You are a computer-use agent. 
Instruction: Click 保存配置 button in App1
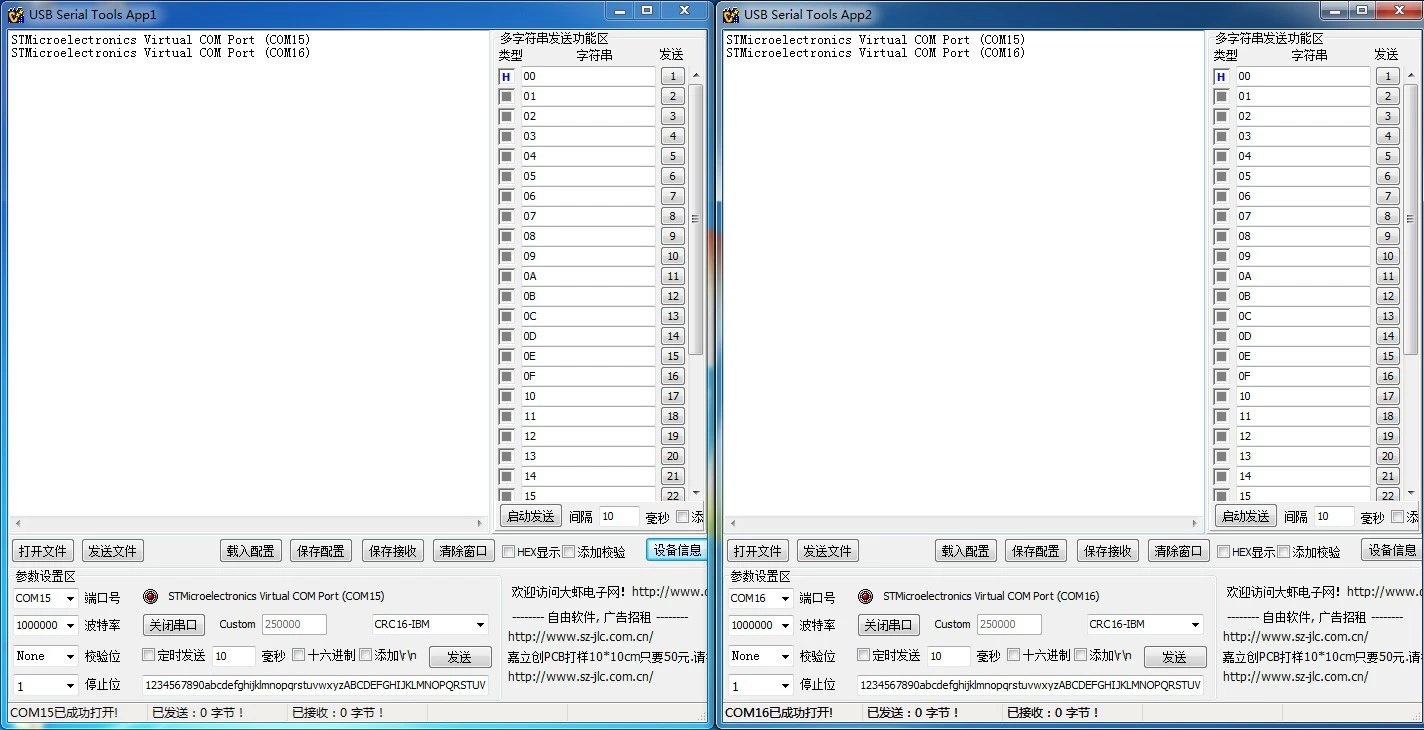coord(321,551)
